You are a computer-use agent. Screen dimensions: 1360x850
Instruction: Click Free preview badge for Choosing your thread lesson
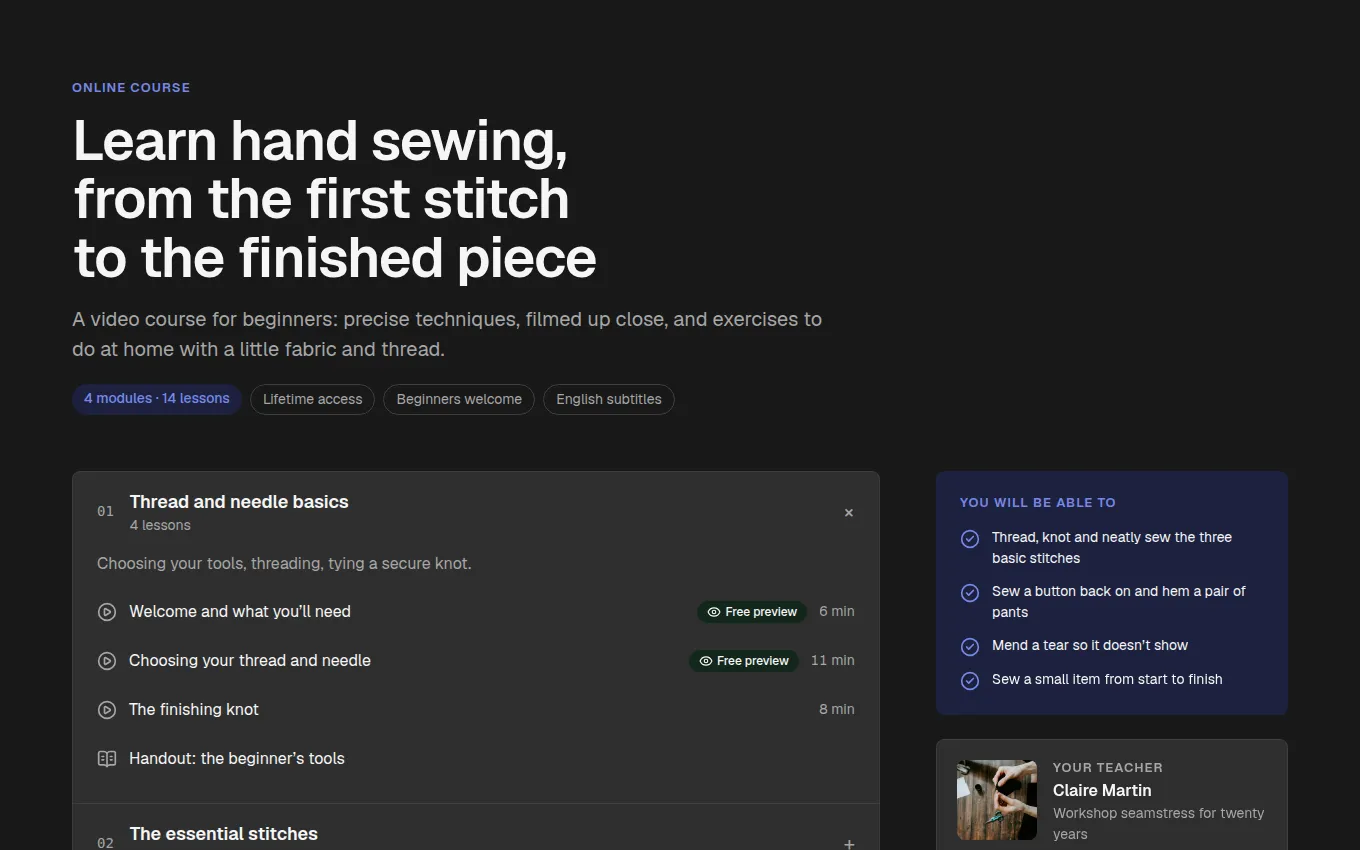(744, 661)
